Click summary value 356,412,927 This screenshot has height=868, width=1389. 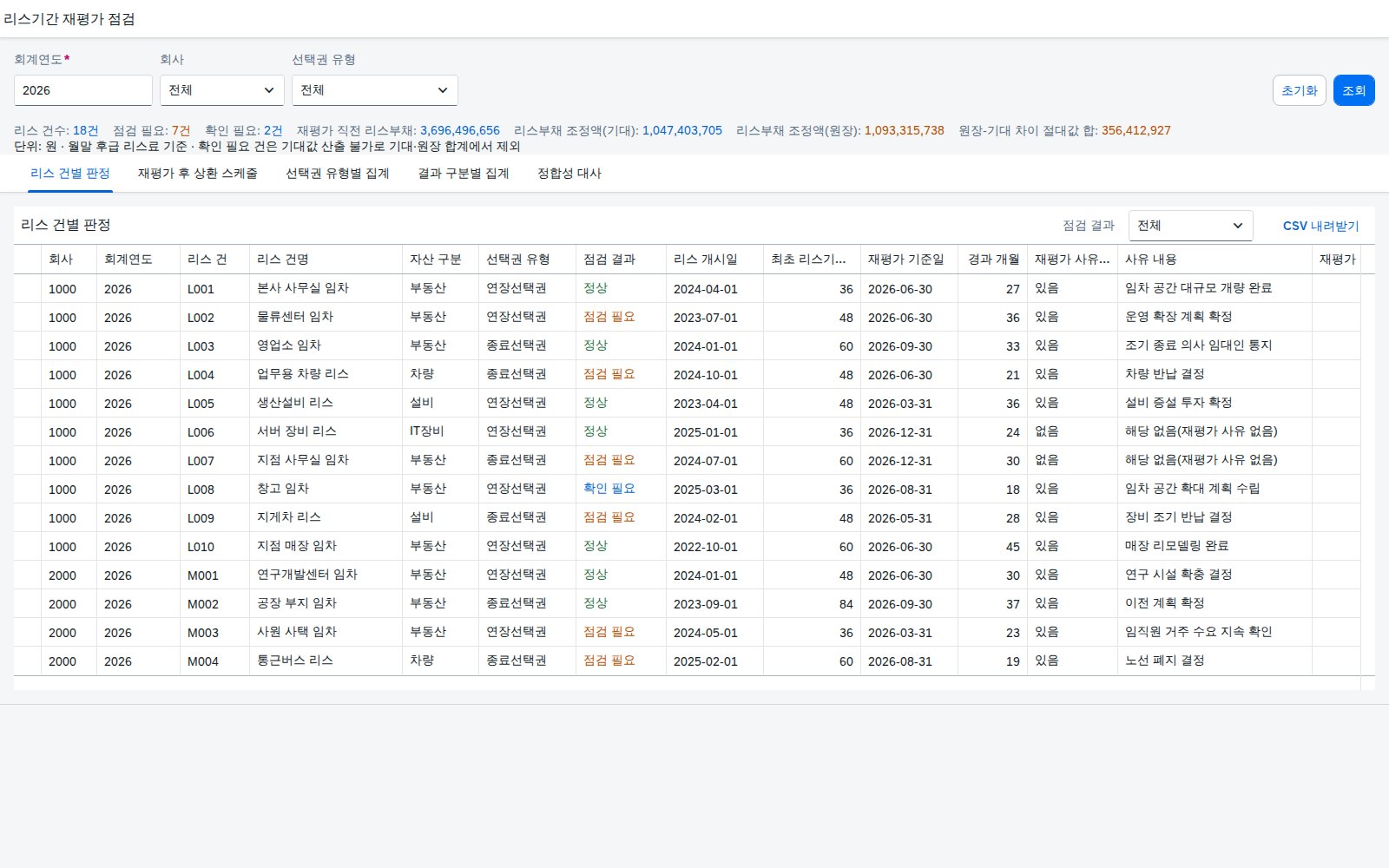[x=1136, y=130]
